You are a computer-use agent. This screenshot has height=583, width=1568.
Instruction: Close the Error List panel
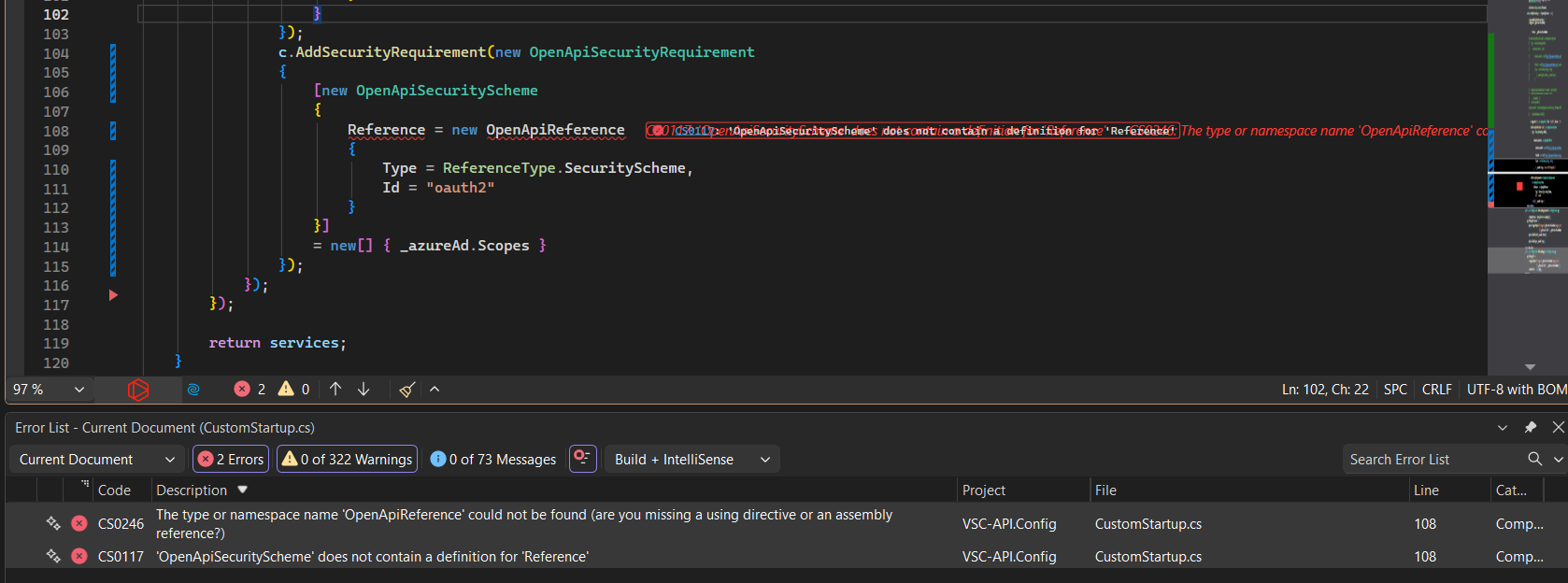point(1558,428)
